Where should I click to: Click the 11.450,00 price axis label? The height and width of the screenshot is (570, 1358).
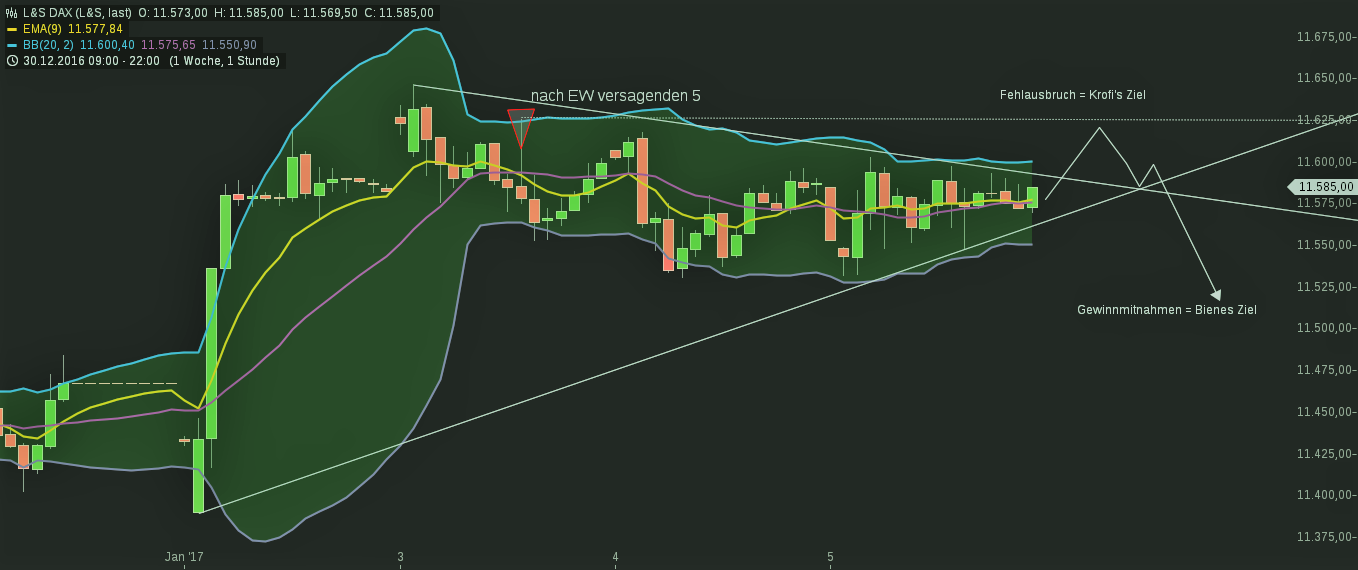click(x=1324, y=412)
